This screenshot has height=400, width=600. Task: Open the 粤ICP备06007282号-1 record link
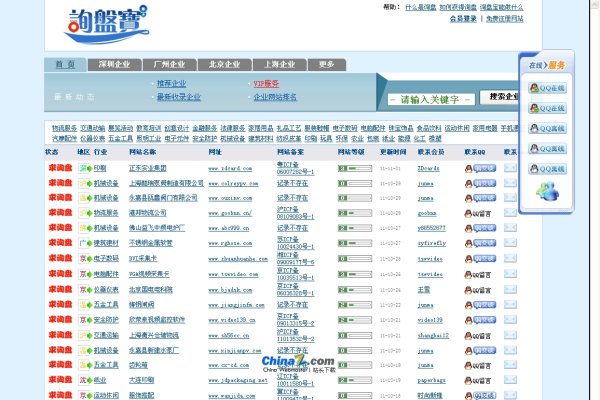tap(295, 168)
